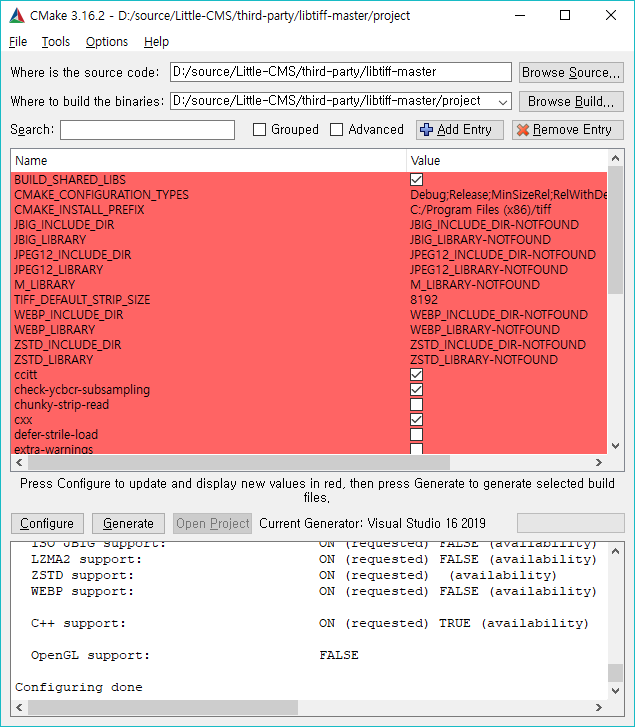The width and height of the screenshot is (635, 727).
Task: Select CMAKE_INSTALL_PREFIX entry name
Action: 79,210
